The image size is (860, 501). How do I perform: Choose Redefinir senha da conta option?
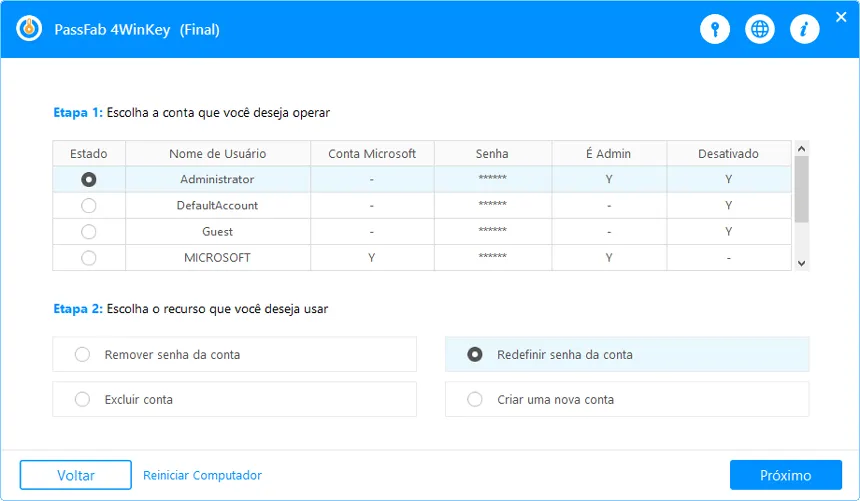(x=475, y=355)
